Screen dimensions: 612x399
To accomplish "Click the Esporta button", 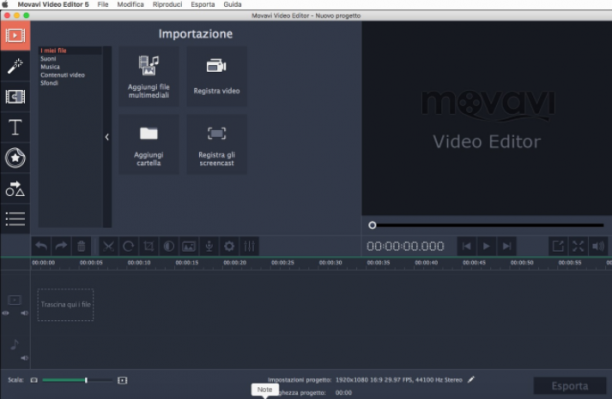I will [x=570, y=386].
